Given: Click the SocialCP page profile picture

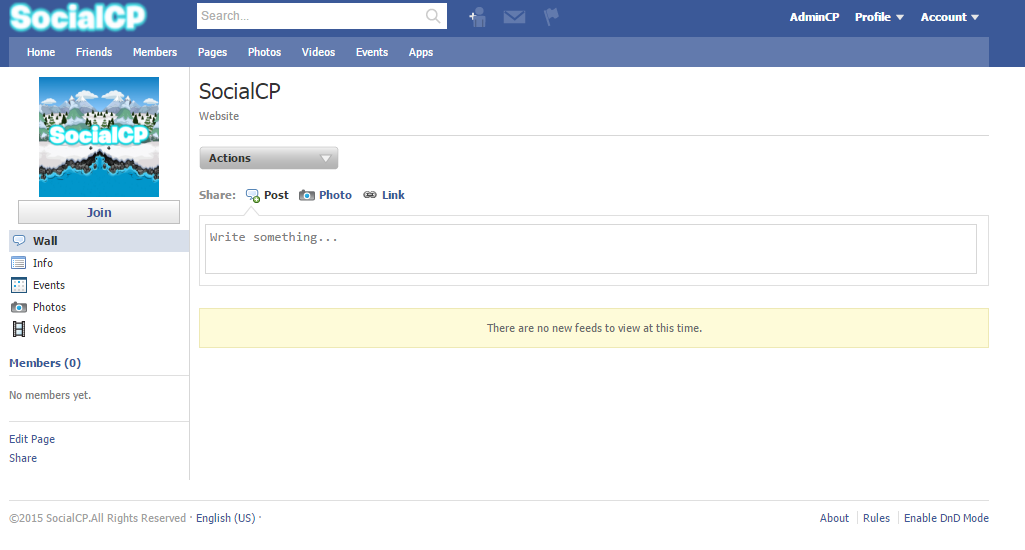Looking at the screenshot, I should click(x=99, y=137).
